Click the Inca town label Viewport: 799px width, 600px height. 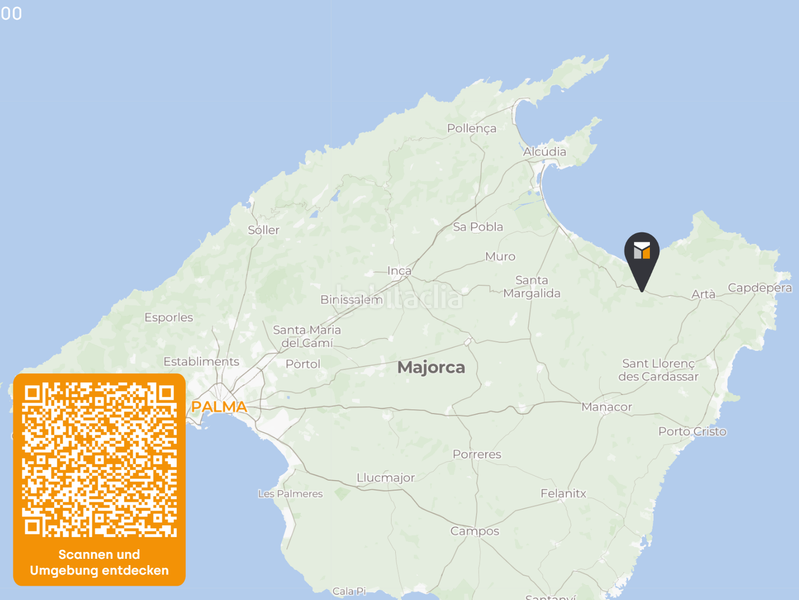[399, 271]
